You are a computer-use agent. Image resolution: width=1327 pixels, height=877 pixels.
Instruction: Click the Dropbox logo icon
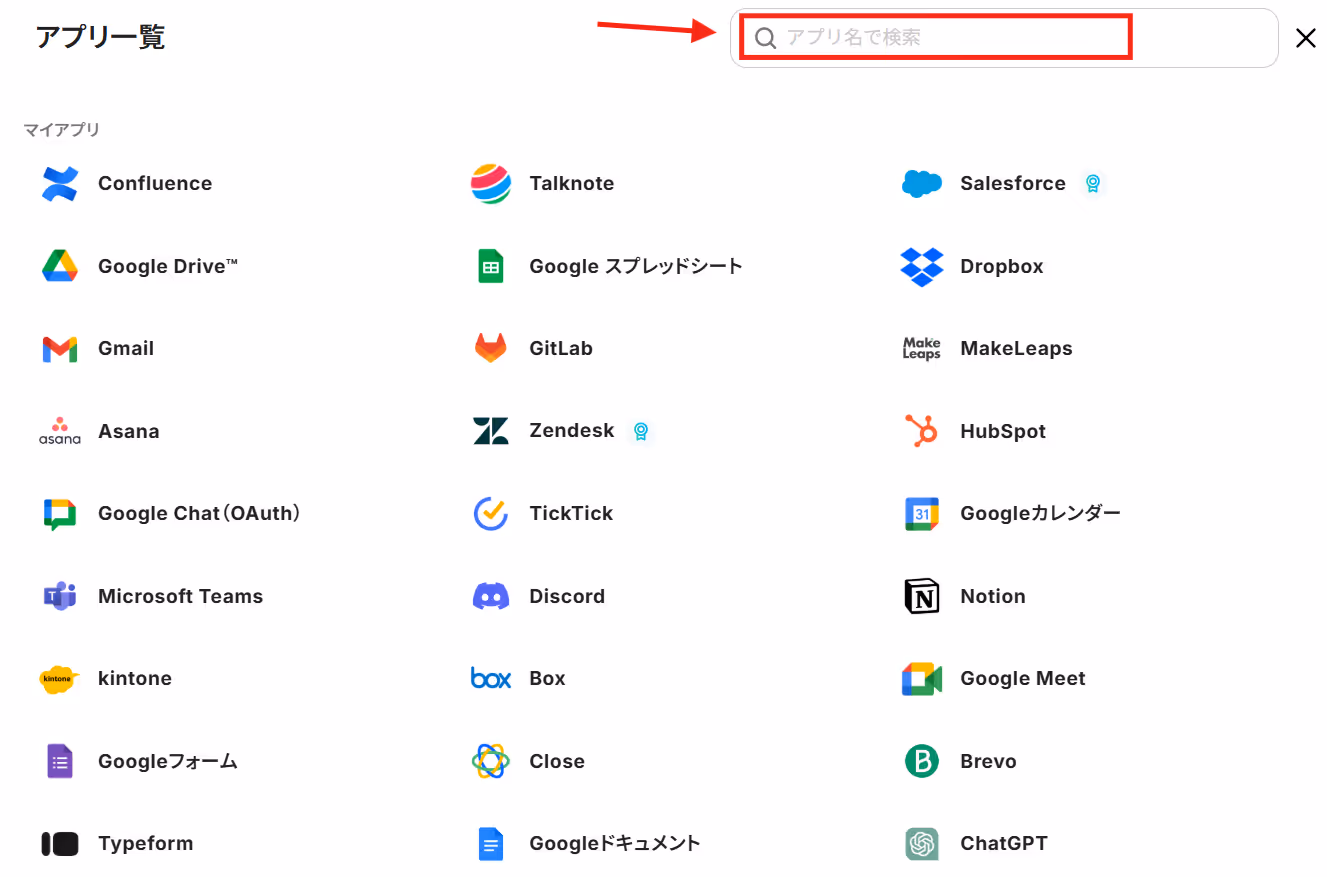point(922,266)
